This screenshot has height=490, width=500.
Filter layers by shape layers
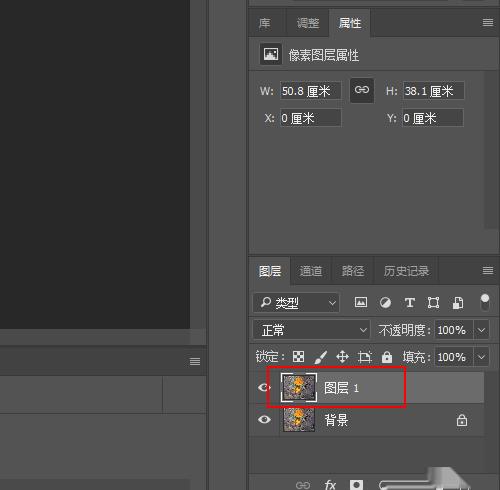click(x=433, y=303)
